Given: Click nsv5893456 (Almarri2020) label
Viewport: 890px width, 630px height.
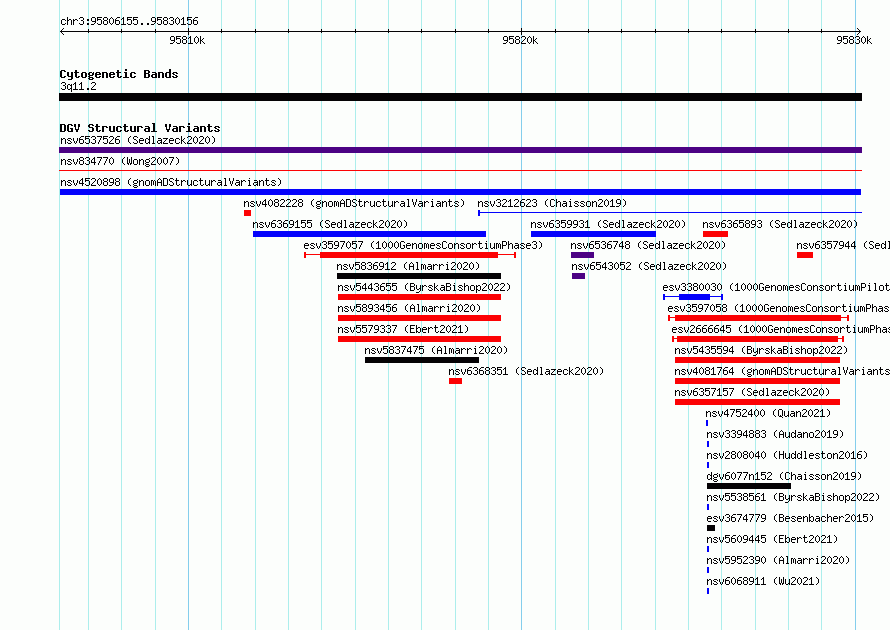Looking at the screenshot, I should [x=409, y=308].
